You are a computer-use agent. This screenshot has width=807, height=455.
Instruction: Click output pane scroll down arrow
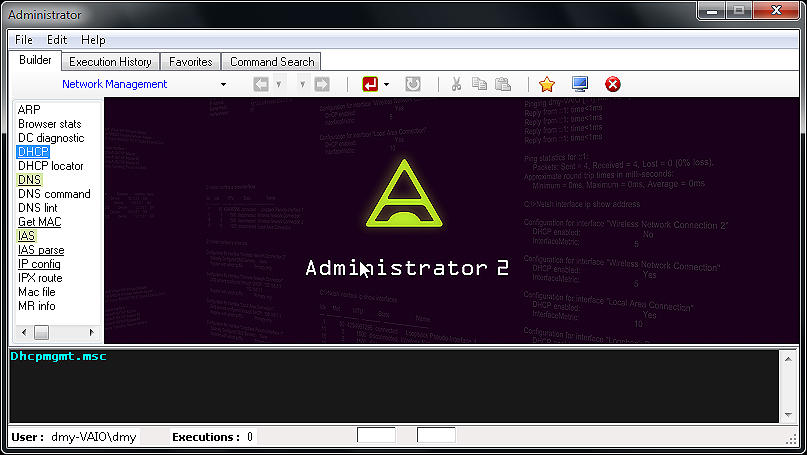click(788, 415)
